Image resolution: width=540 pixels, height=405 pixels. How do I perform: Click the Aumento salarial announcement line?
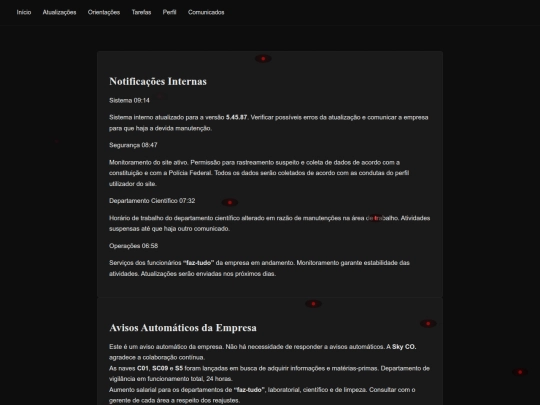point(262,395)
